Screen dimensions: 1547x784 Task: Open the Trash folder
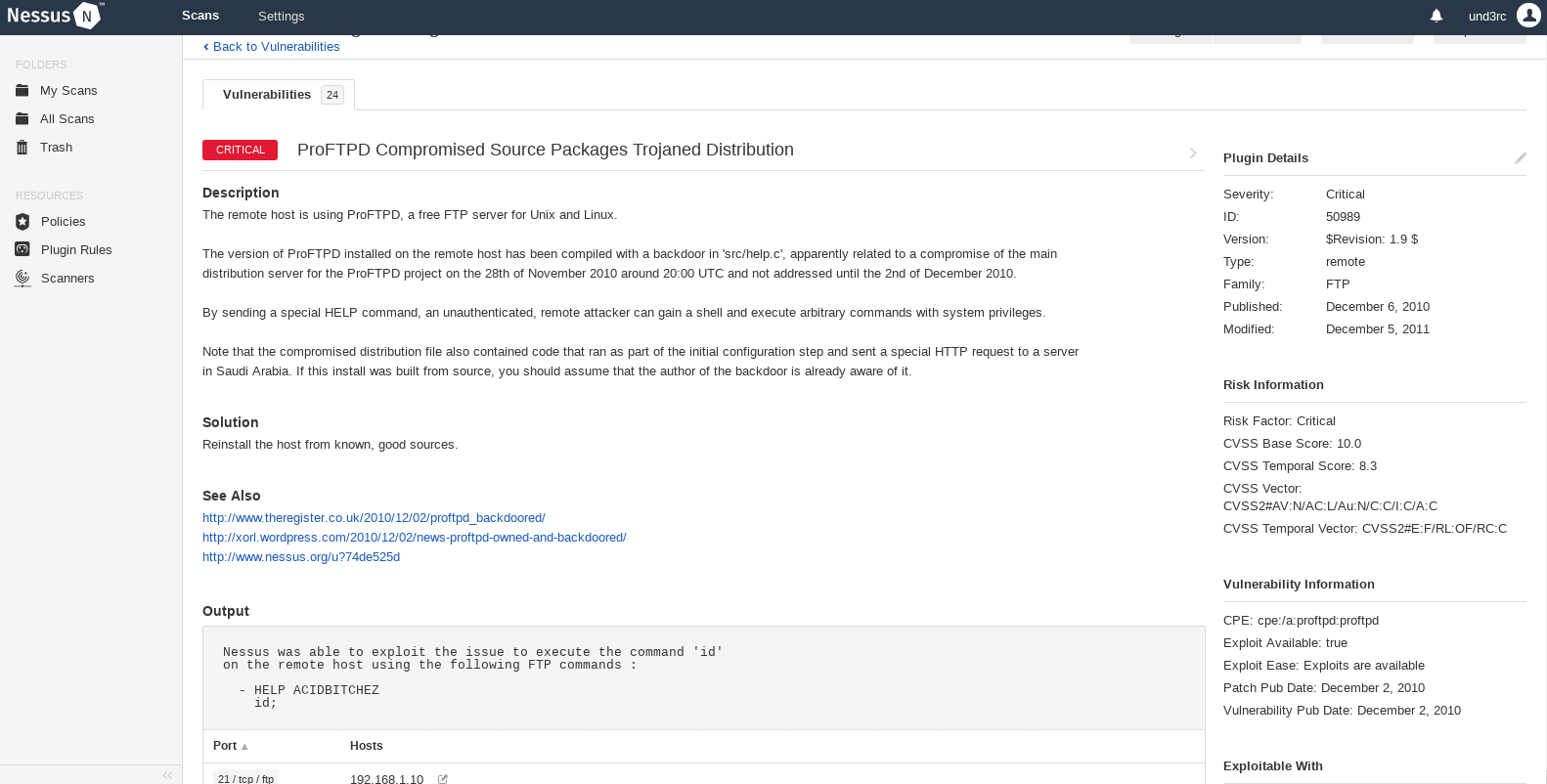coord(56,147)
